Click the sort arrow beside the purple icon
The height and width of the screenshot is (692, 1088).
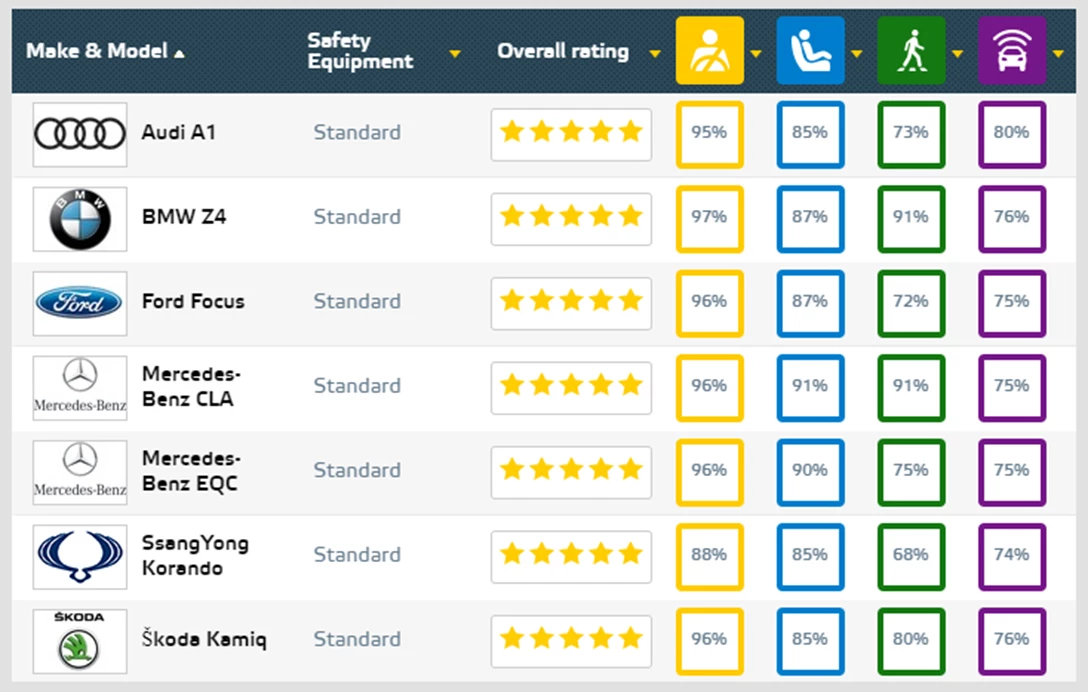1059,53
